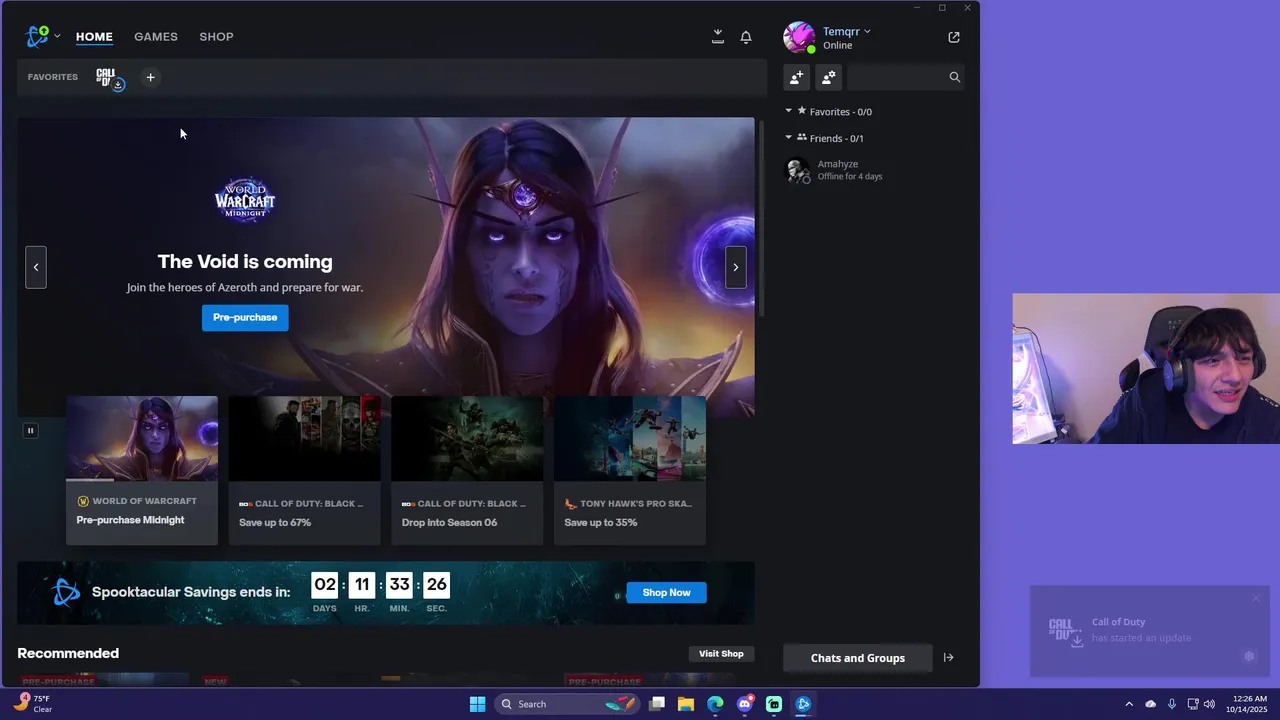Image resolution: width=1280 pixels, height=720 pixels.
Task: Open the Windows Start menu
Action: coord(477,704)
